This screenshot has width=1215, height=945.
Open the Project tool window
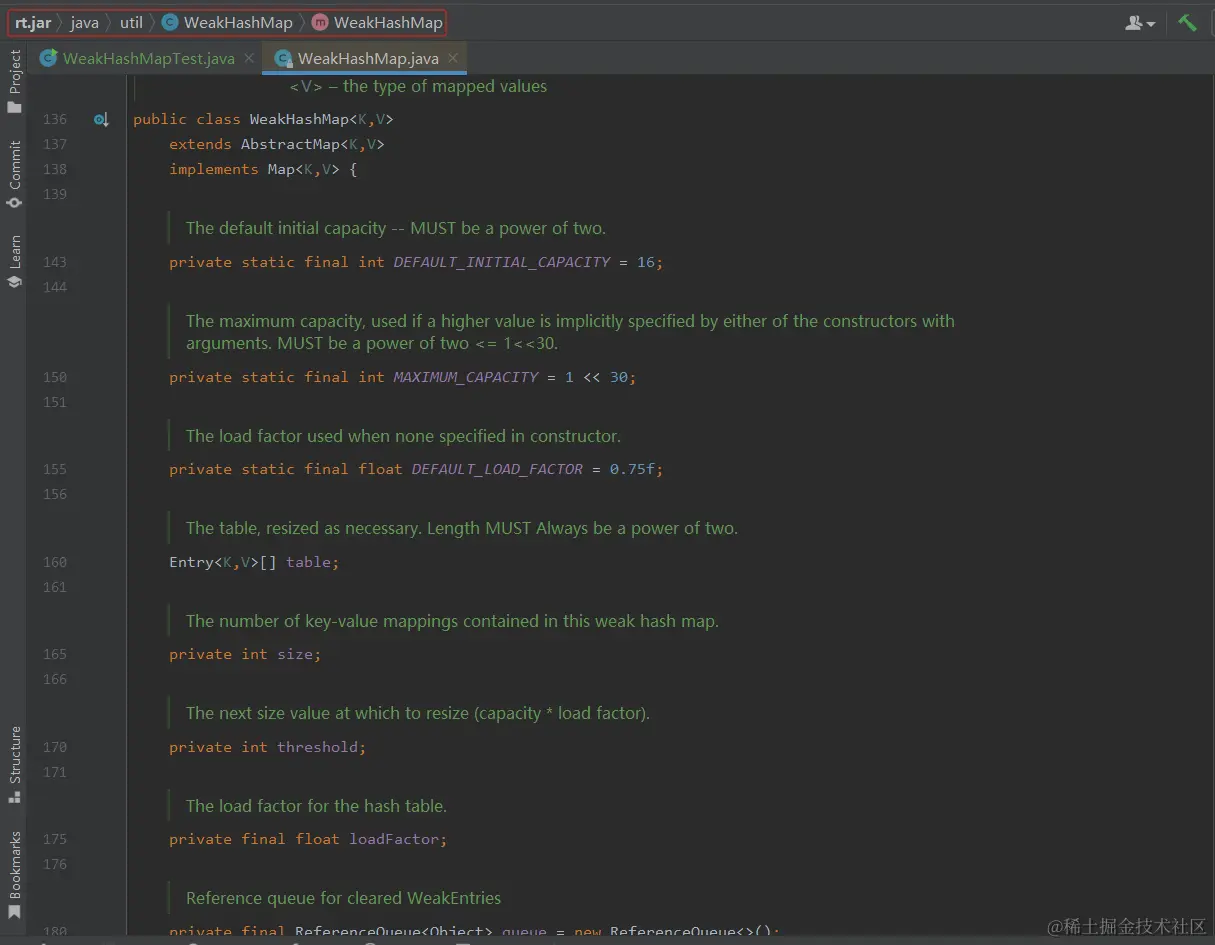coord(14,82)
